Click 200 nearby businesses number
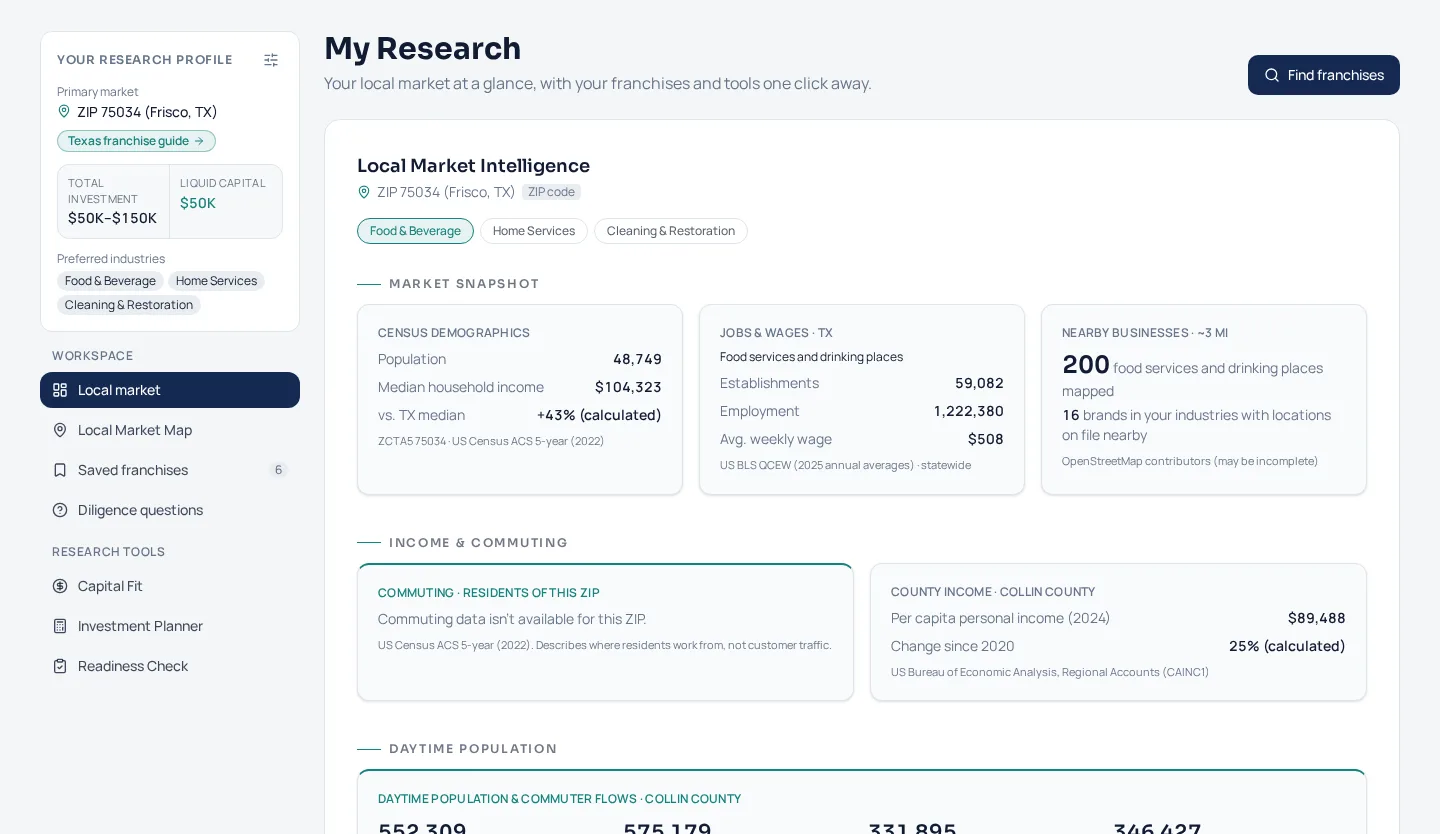The image size is (1440, 834). (1086, 364)
